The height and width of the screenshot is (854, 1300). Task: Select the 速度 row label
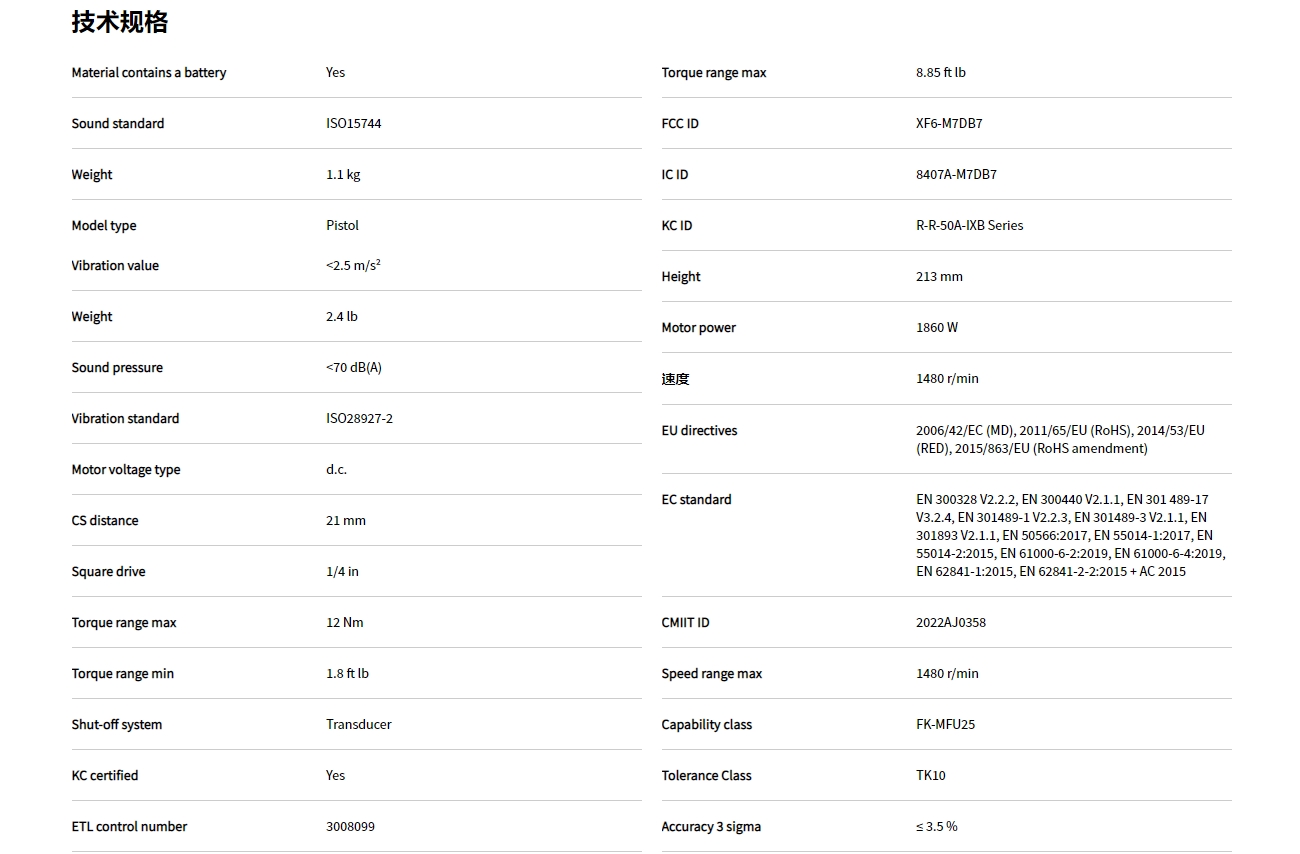click(675, 379)
